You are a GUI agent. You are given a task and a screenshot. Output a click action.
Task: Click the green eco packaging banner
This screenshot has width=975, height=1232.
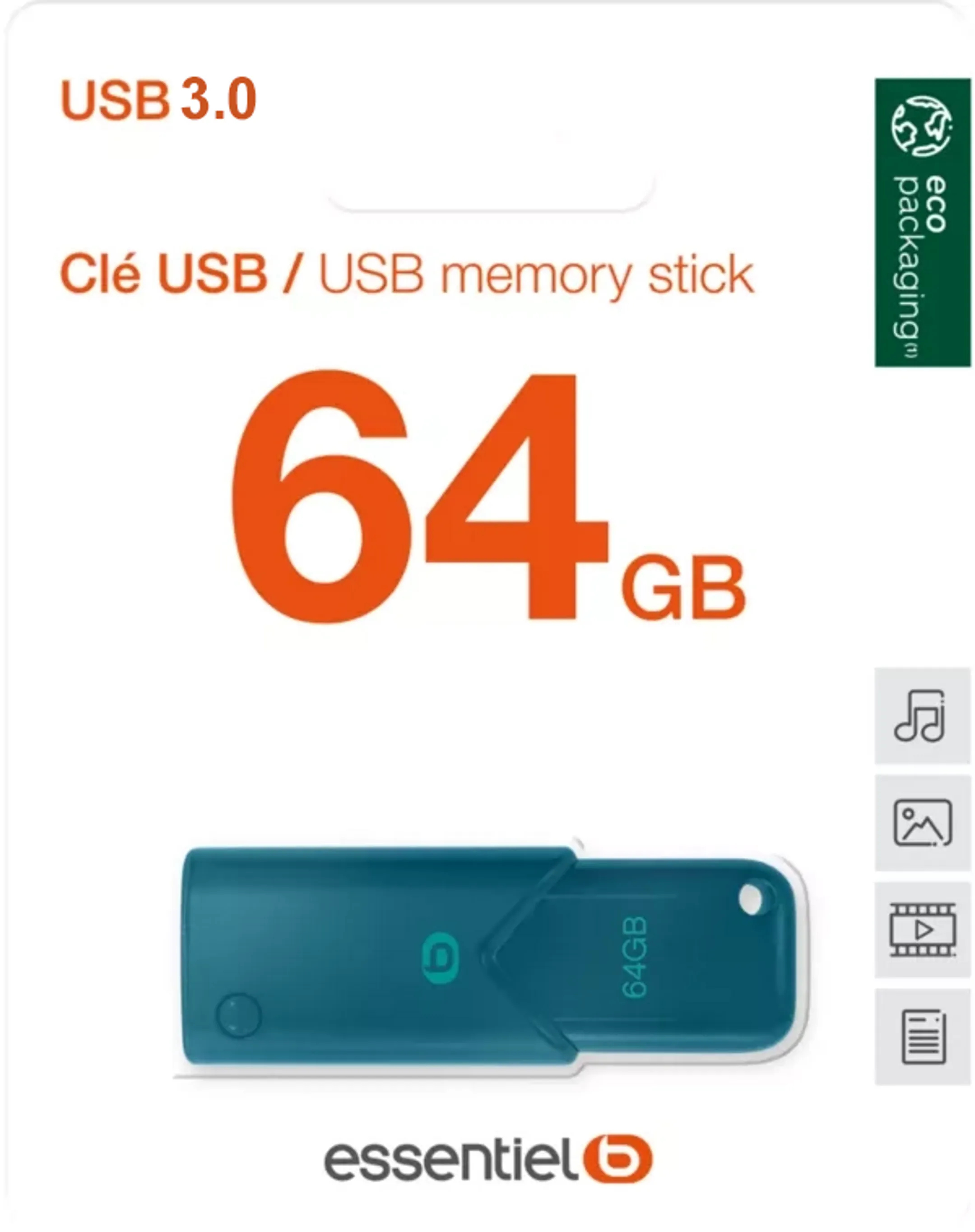(x=923, y=222)
